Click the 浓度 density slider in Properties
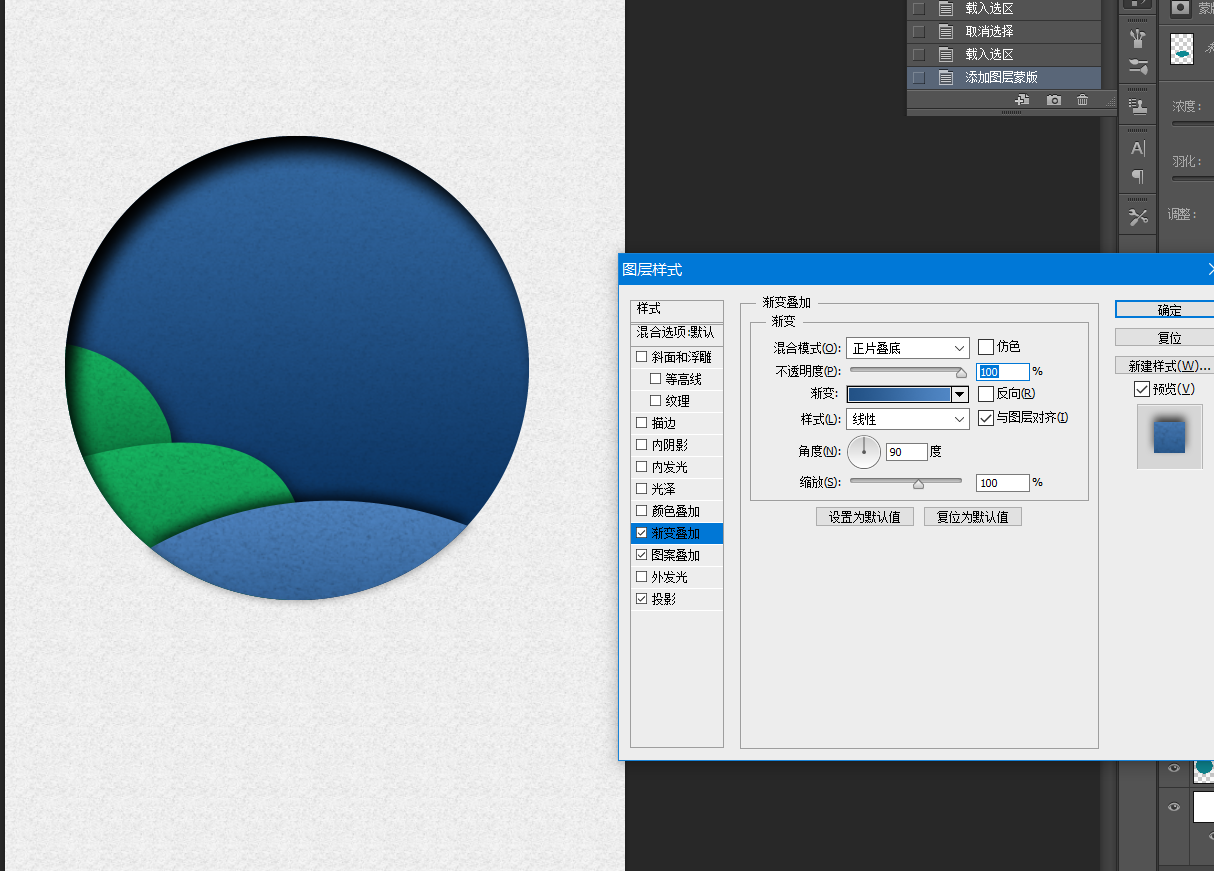 click(1193, 124)
